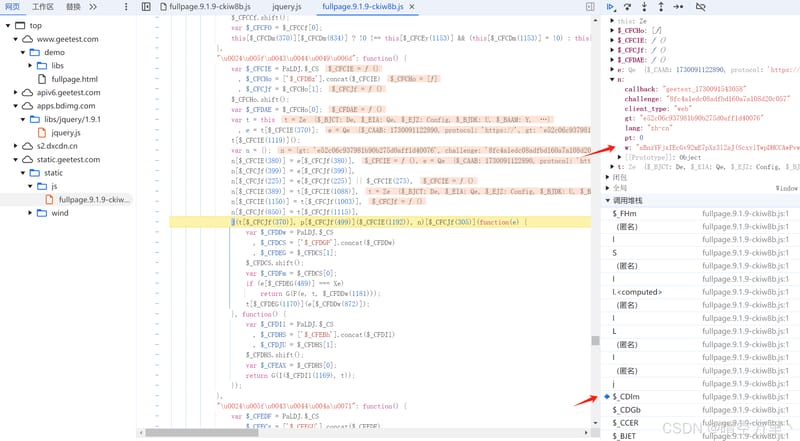
Task: Click the cloud icon of apiv6.geetest.com
Action: coord(28,92)
